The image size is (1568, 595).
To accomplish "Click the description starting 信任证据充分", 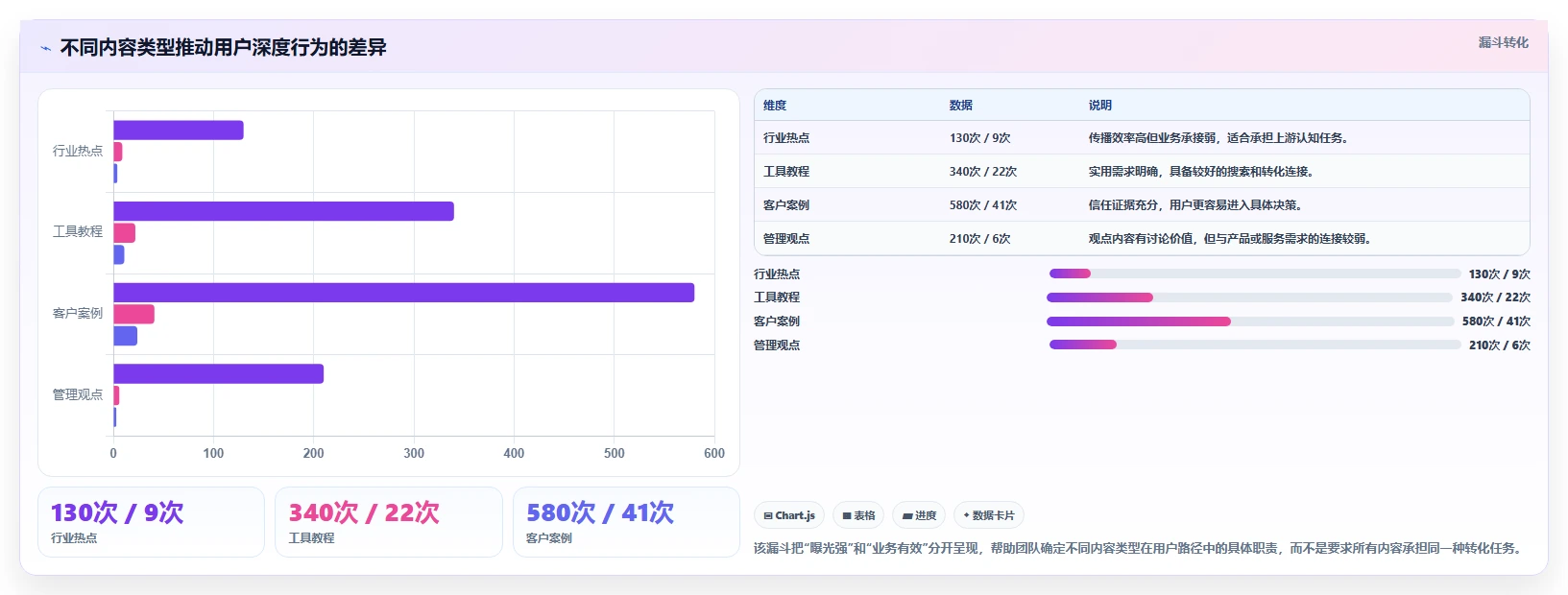I will [1195, 205].
